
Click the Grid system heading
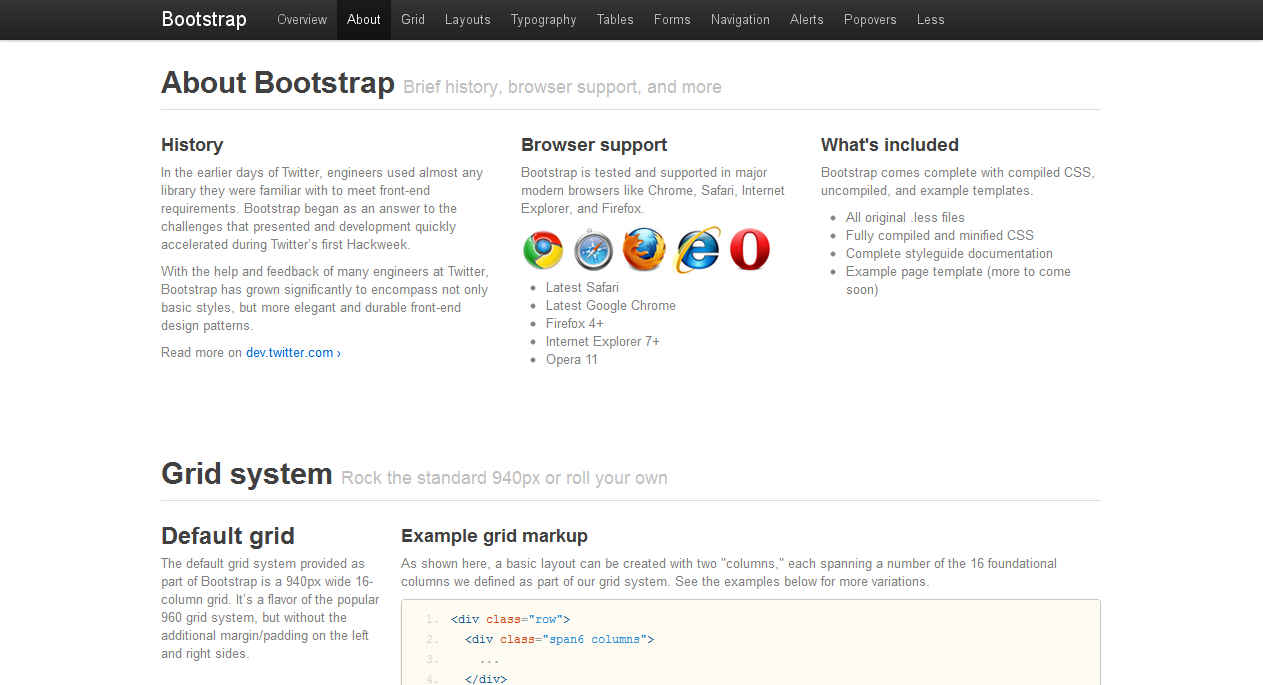(x=247, y=473)
